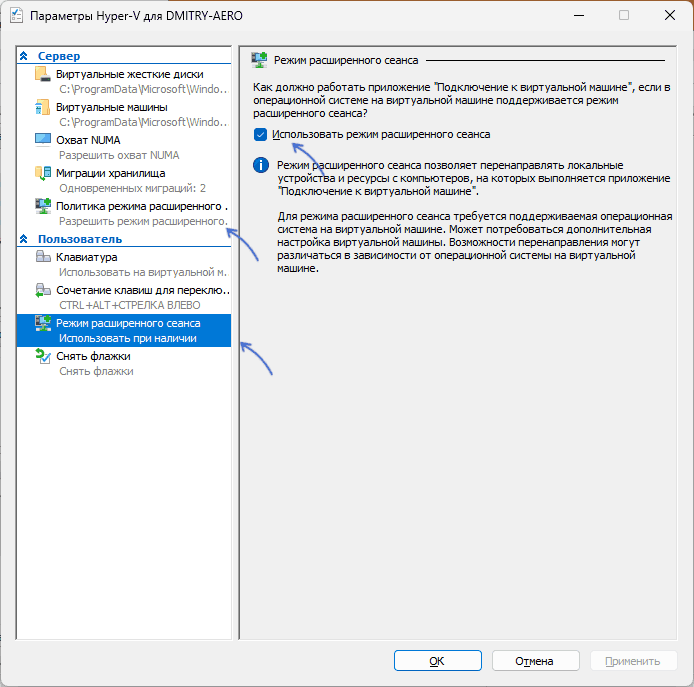This screenshot has height=687, width=694.
Task: Click the OK button
Action: (437, 660)
